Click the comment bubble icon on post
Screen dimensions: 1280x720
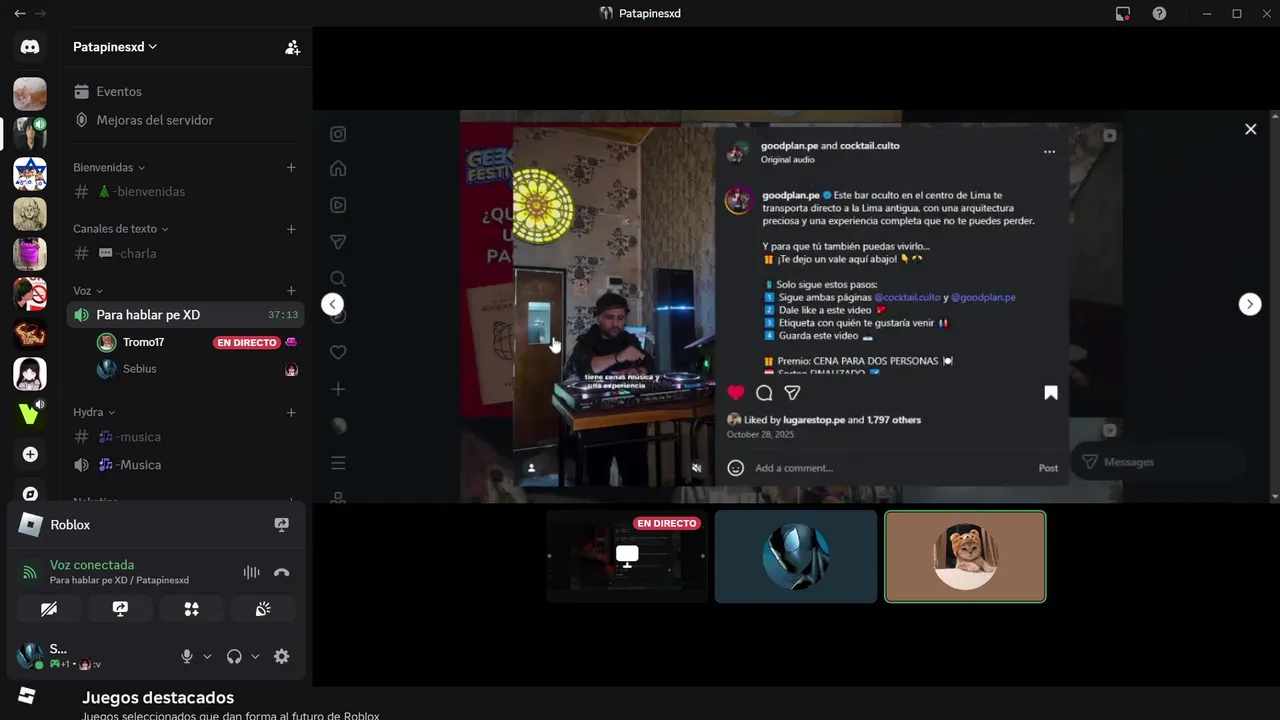tap(764, 393)
